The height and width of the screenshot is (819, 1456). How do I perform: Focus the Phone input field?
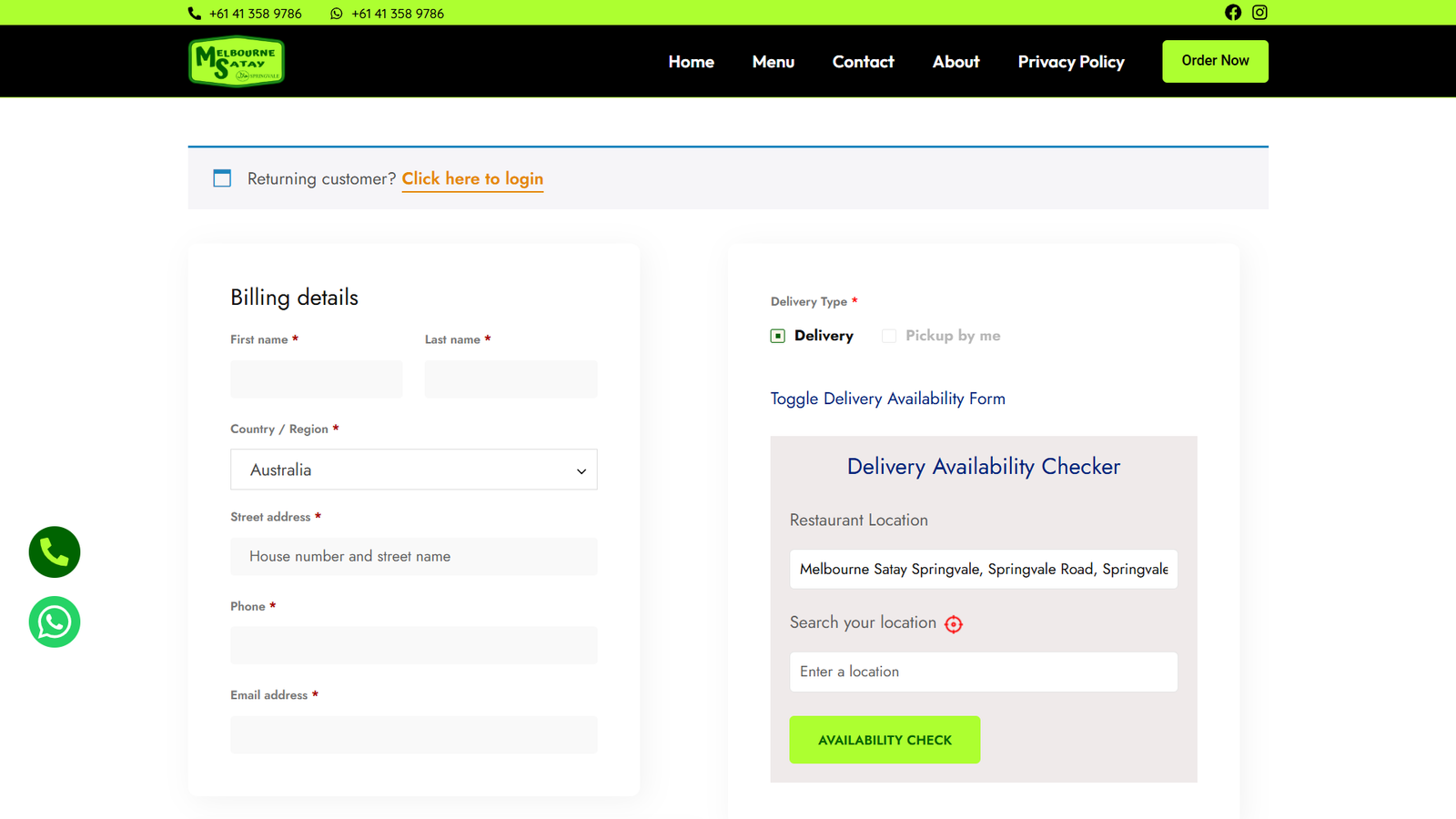click(414, 645)
